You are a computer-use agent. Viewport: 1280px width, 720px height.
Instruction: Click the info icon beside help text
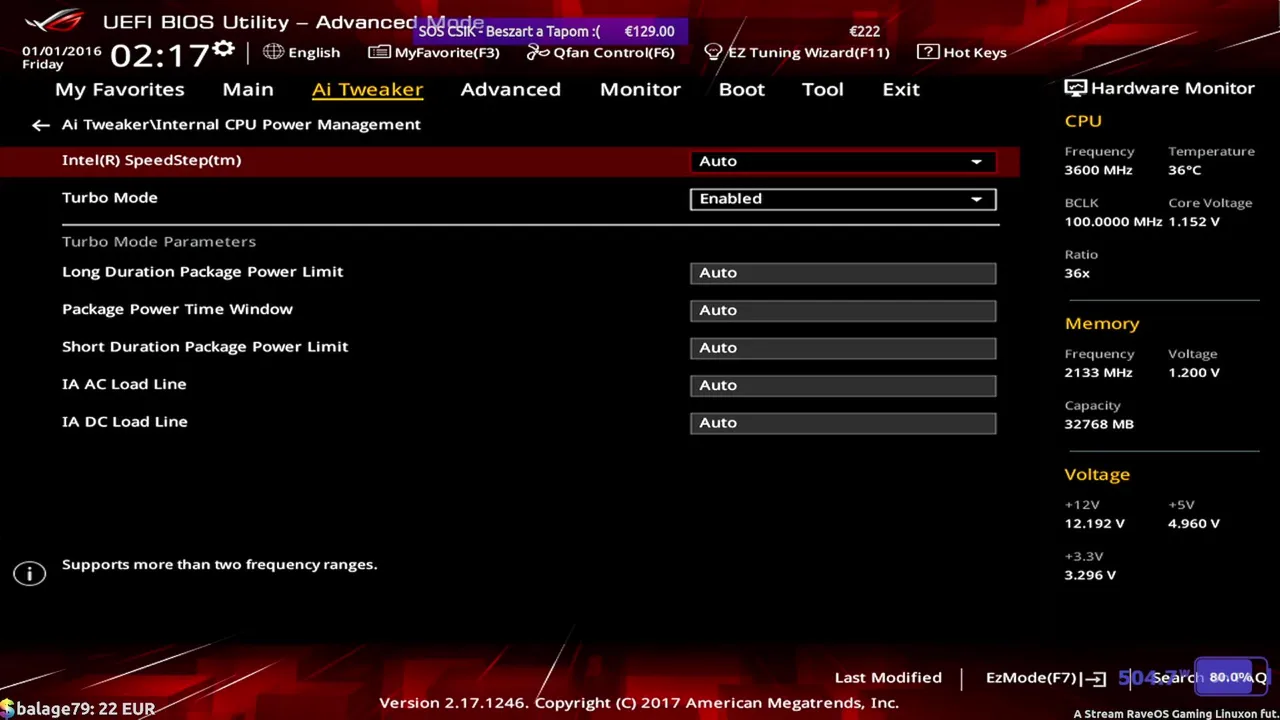tap(30, 573)
